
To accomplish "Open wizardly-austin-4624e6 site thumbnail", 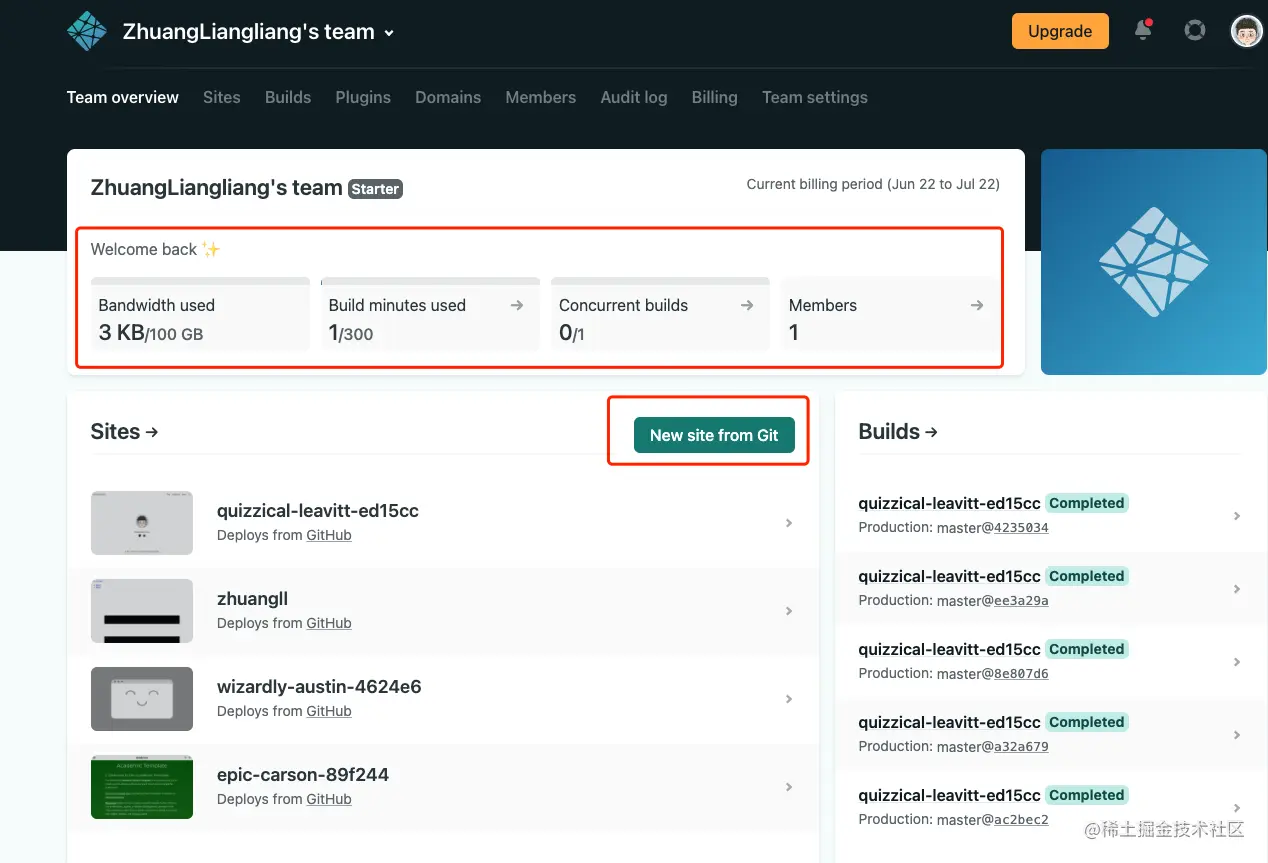I will (142, 699).
